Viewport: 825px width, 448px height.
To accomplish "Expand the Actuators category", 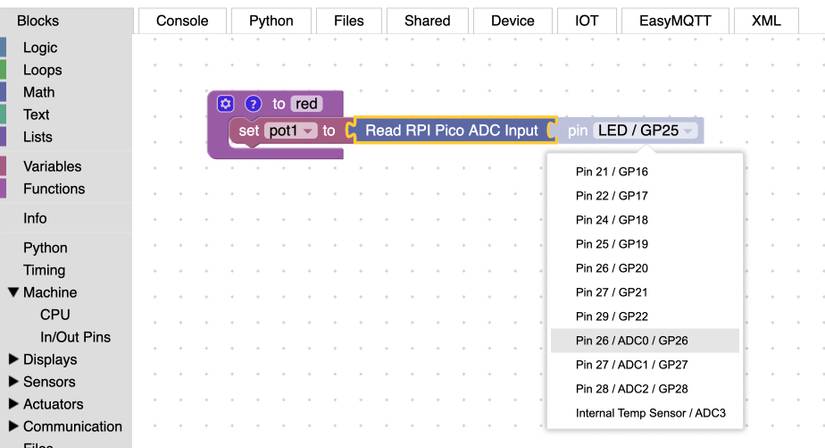I will click(14, 404).
